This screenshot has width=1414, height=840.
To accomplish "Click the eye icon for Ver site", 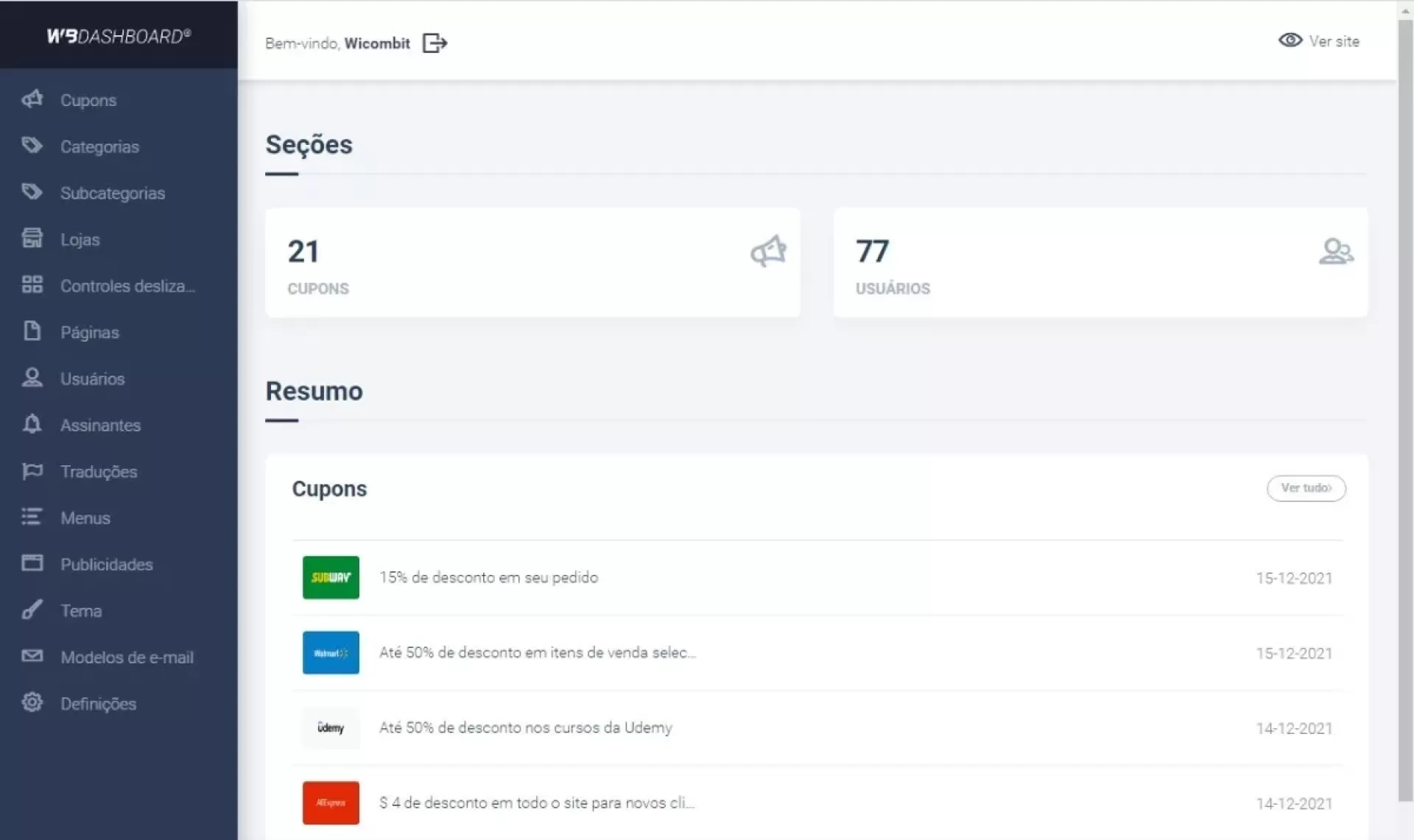I will [x=1290, y=40].
